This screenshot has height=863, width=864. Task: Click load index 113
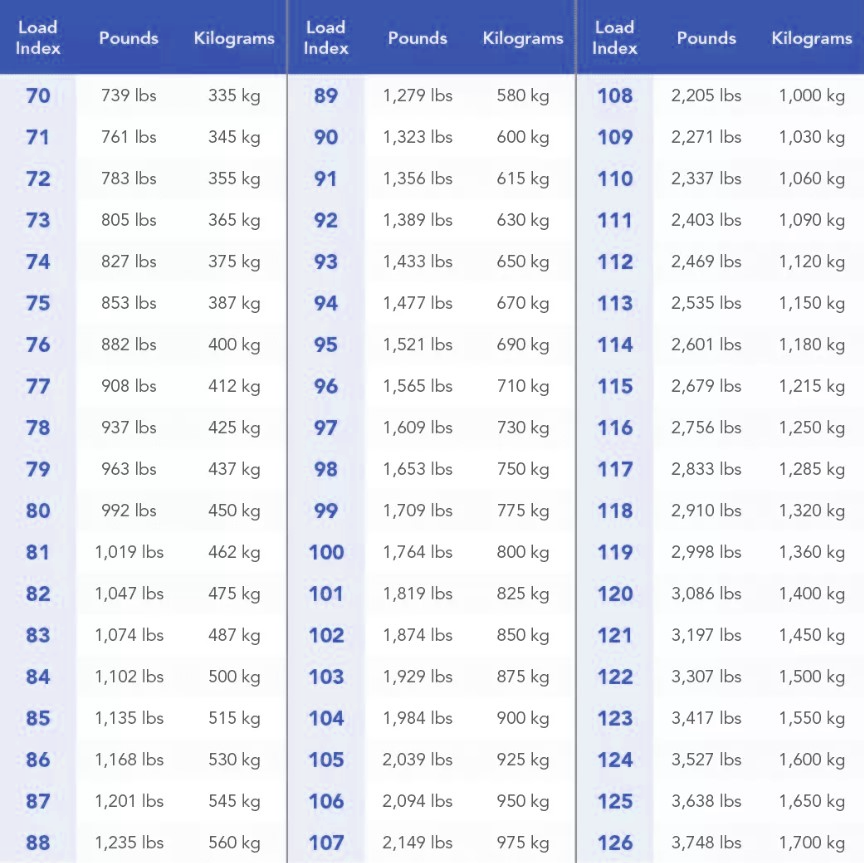[615, 303]
